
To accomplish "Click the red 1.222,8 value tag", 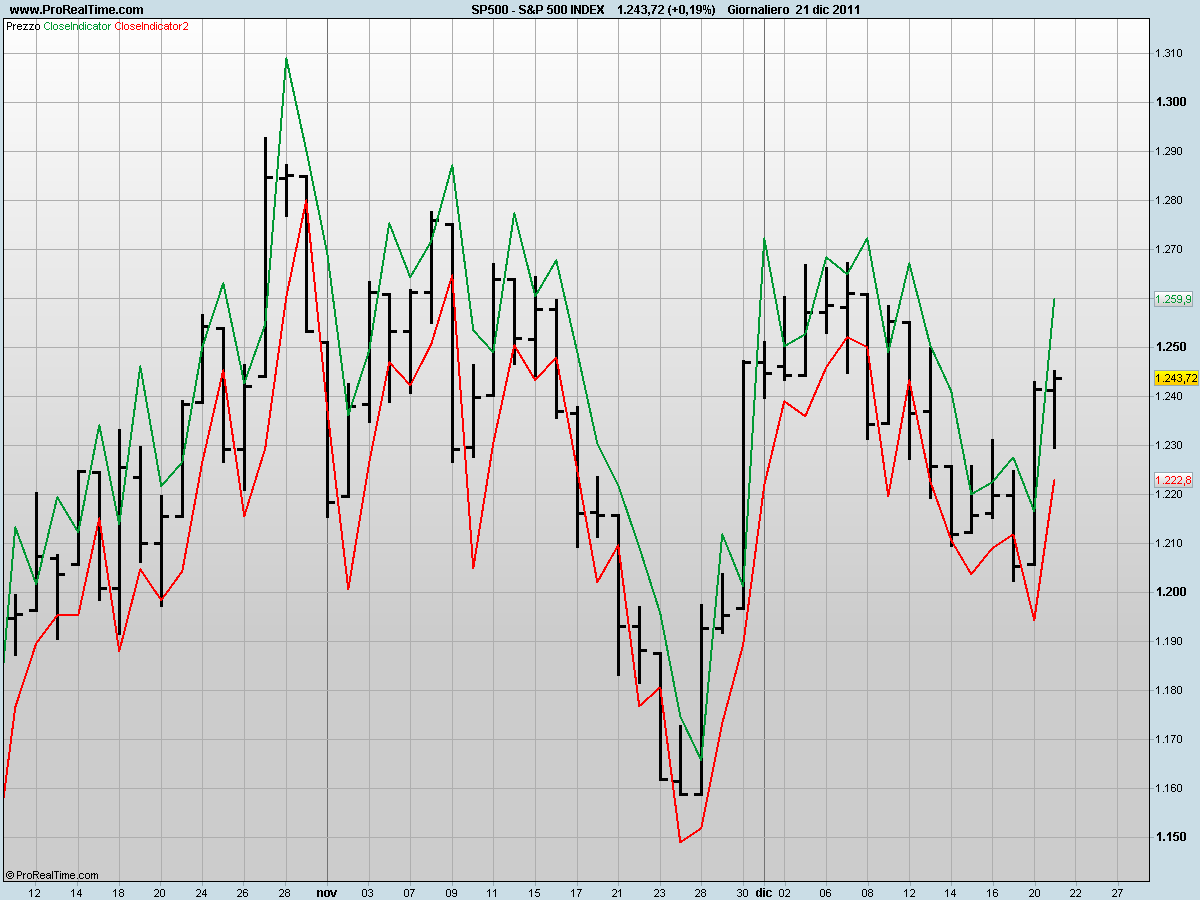I will (x=1173, y=480).
